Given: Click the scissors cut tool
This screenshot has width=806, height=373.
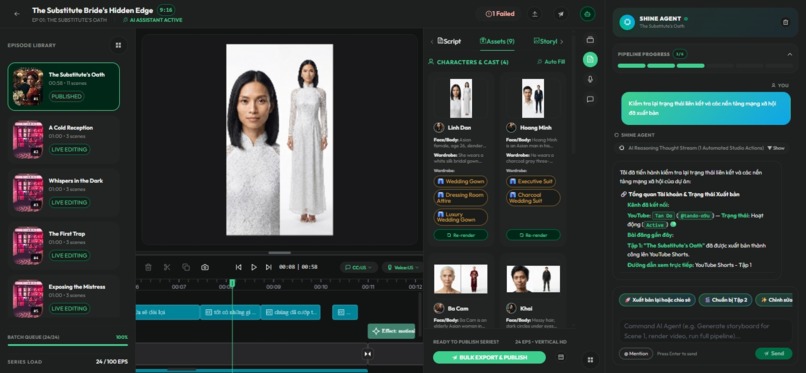Looking at the screenshot, I should tap(167, 267).
